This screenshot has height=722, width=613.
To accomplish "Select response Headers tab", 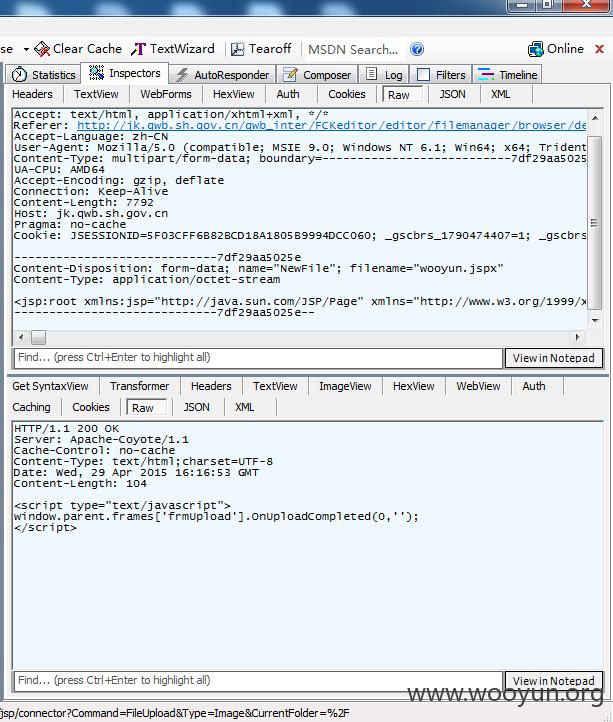I will [211, 386].
